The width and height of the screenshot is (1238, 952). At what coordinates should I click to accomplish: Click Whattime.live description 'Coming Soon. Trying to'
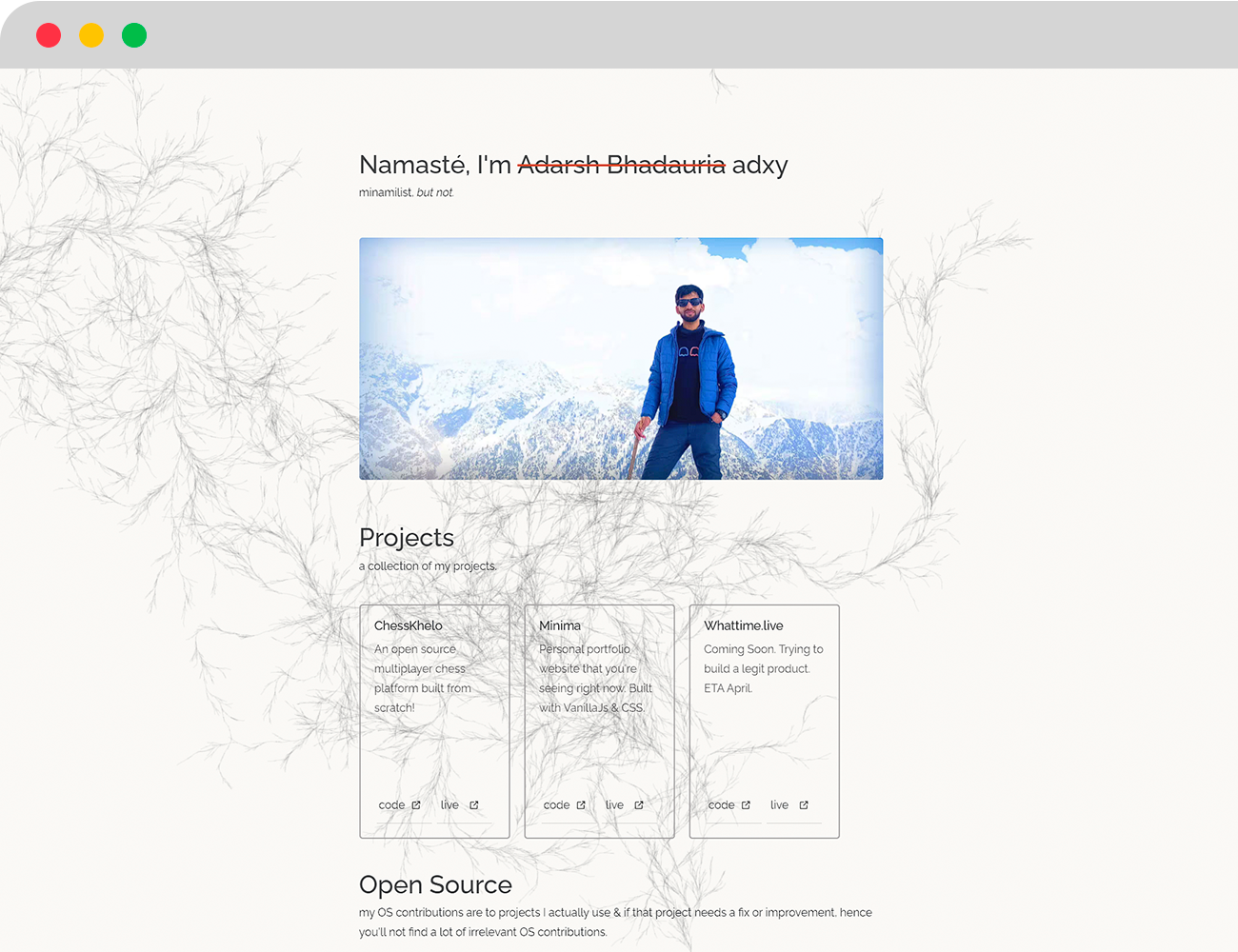764,649
